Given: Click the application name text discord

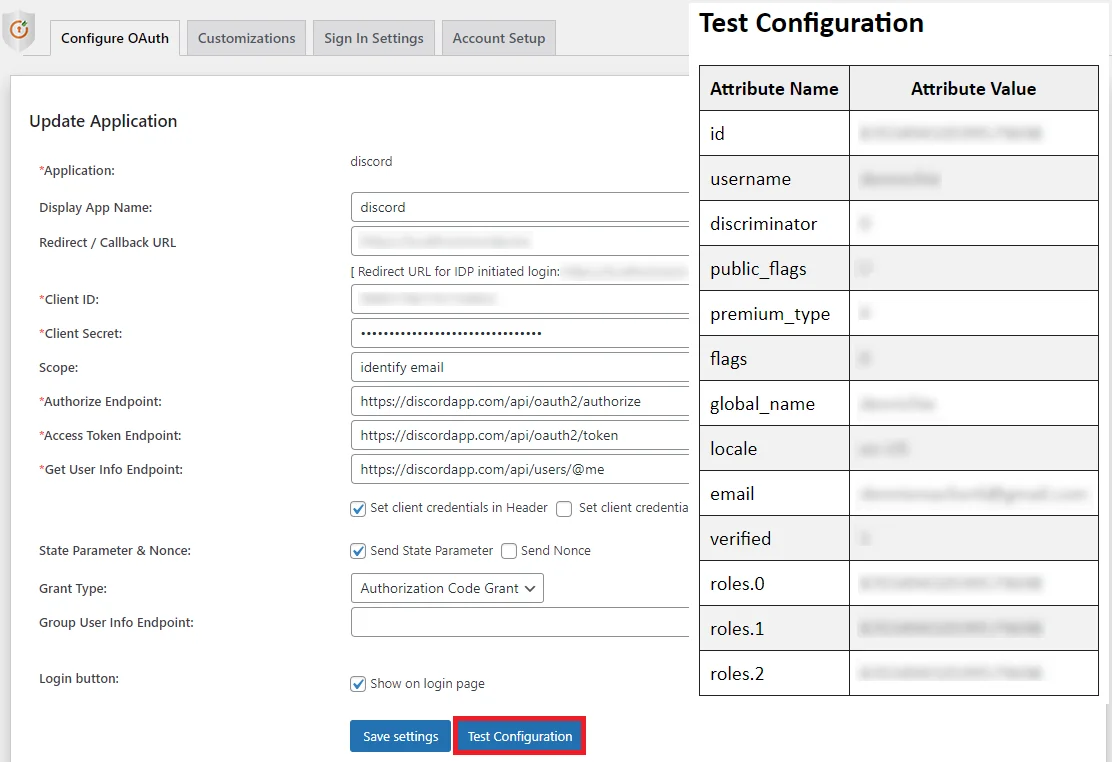Looking at the screenshot, I should pos(371,162).
